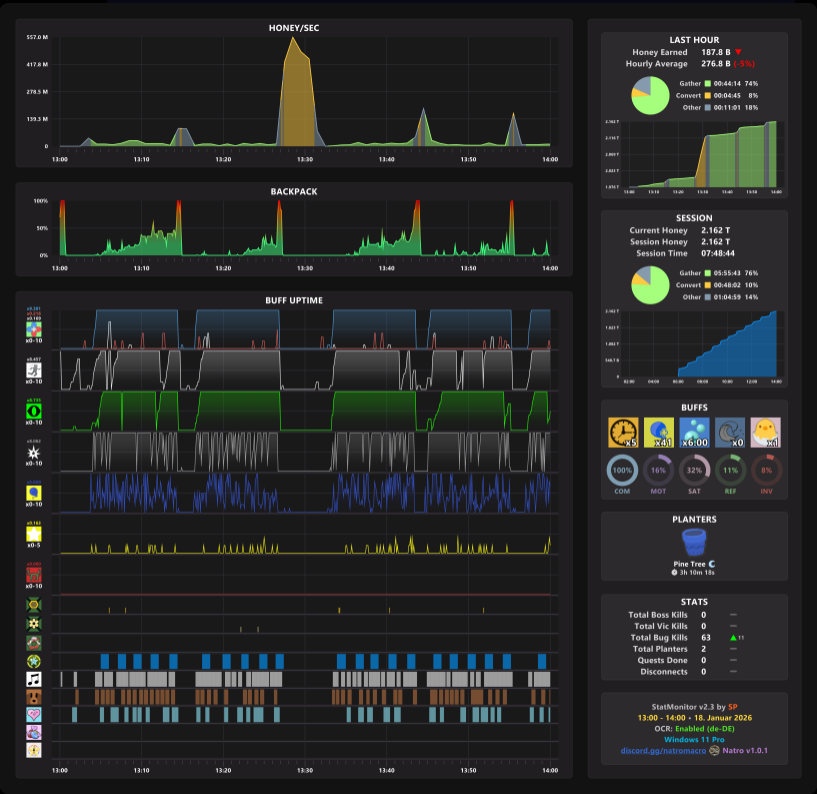Screen dimensions: 817x794
Task: Click the INV 8% circular gauge
Action: (x=766, y=470)
